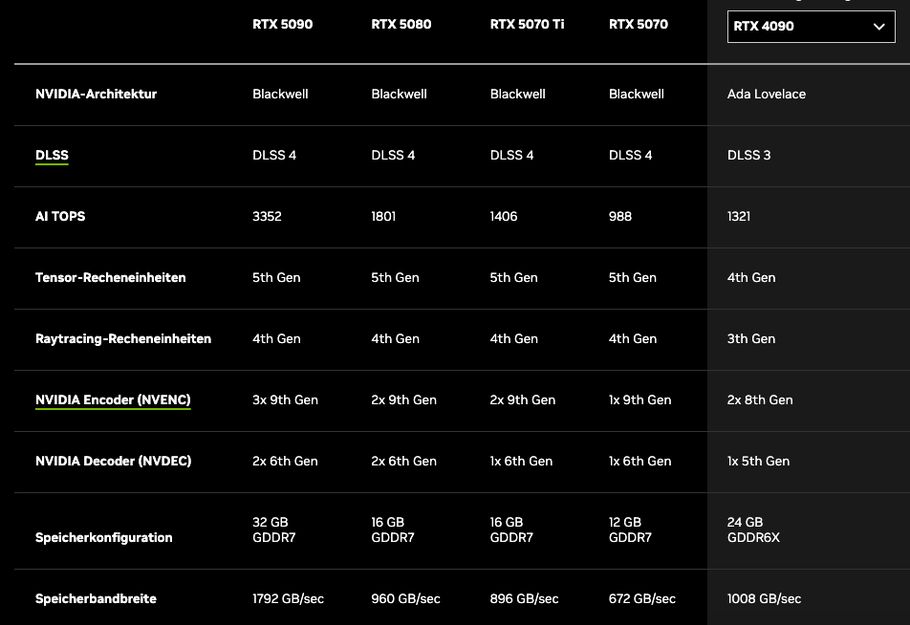Open the RTX 4090 comparison dropdown

tap(810, 27)
